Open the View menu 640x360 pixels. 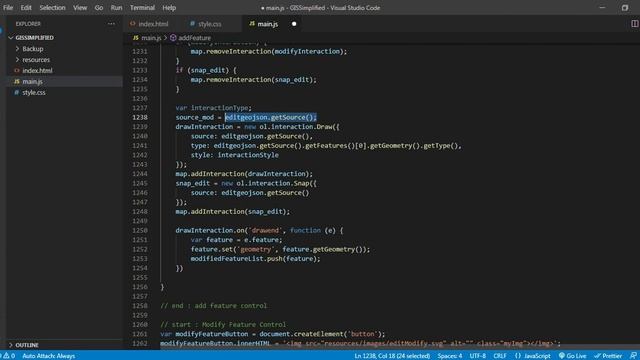coord(80,8)
